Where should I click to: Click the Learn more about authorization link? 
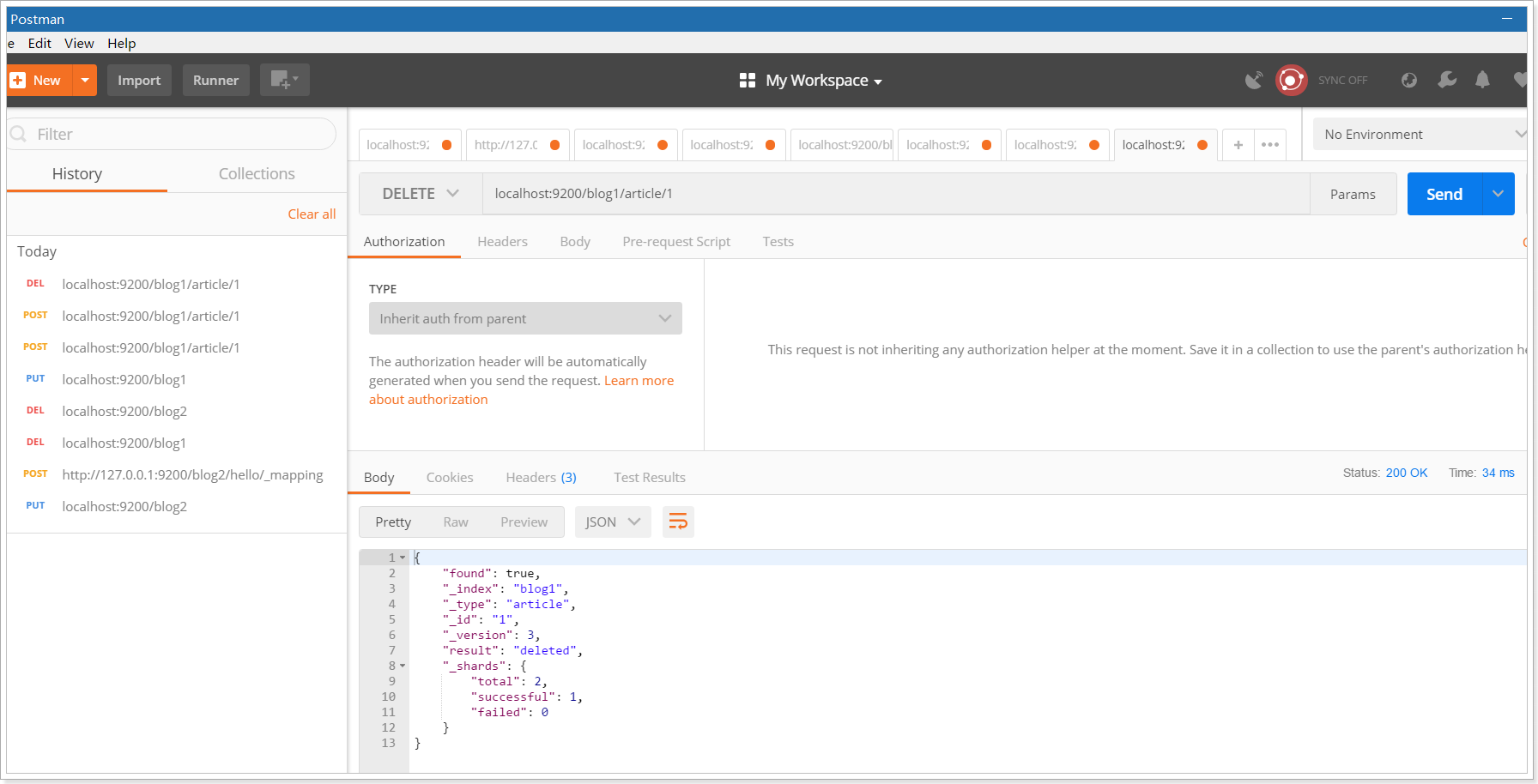click(x=521, y=390)
